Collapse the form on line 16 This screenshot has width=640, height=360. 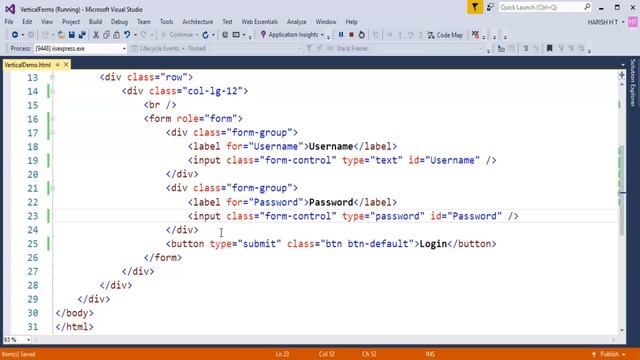pos(52,119)
